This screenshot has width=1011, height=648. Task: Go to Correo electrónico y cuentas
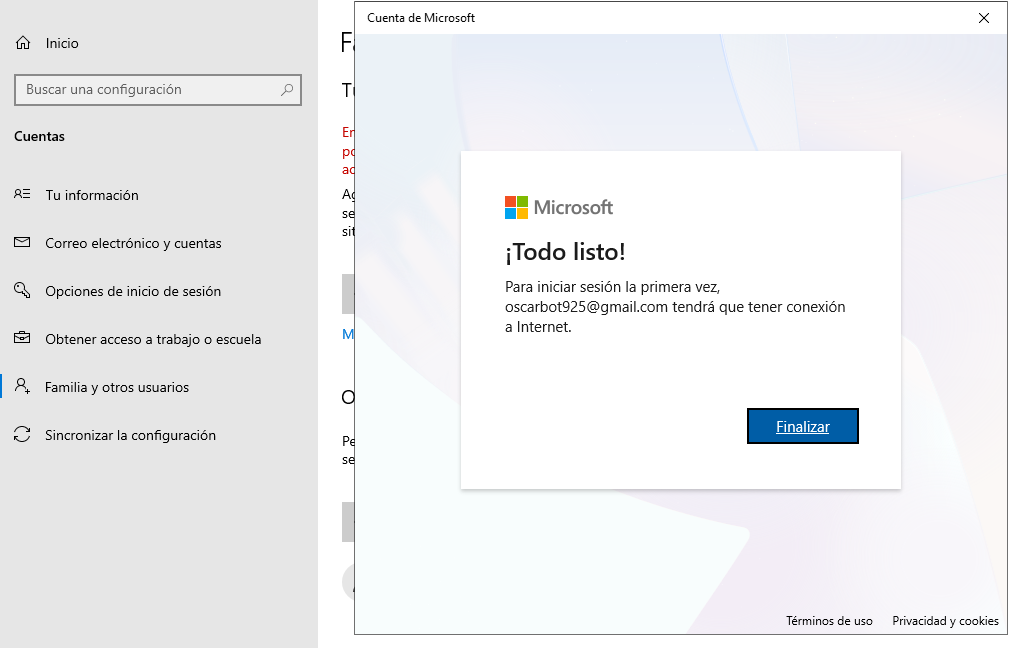tap(133, 243)
